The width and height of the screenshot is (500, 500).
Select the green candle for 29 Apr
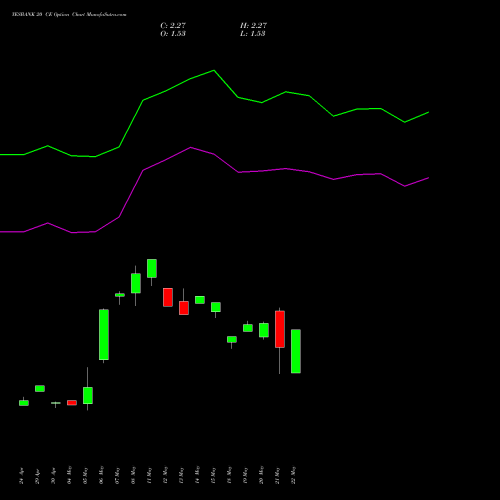click(x=40, y=388)
